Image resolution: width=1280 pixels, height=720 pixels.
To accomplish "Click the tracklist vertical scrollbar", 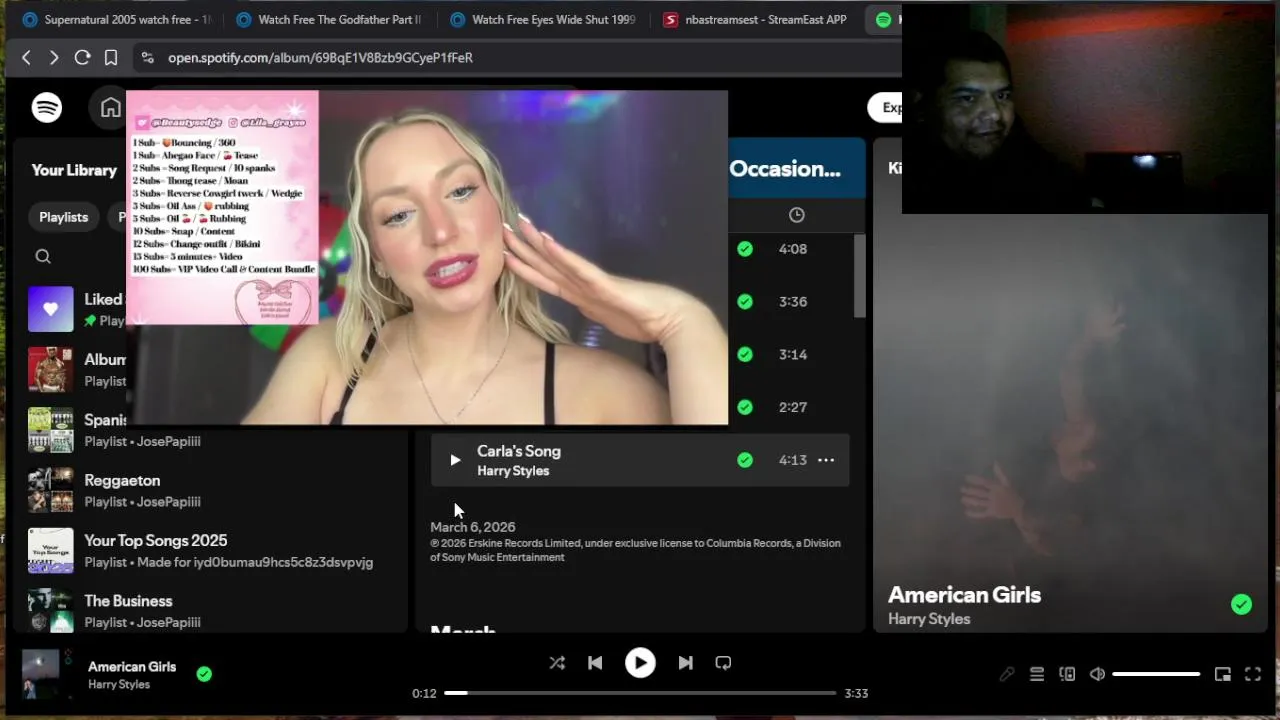I will coord(859,277).
